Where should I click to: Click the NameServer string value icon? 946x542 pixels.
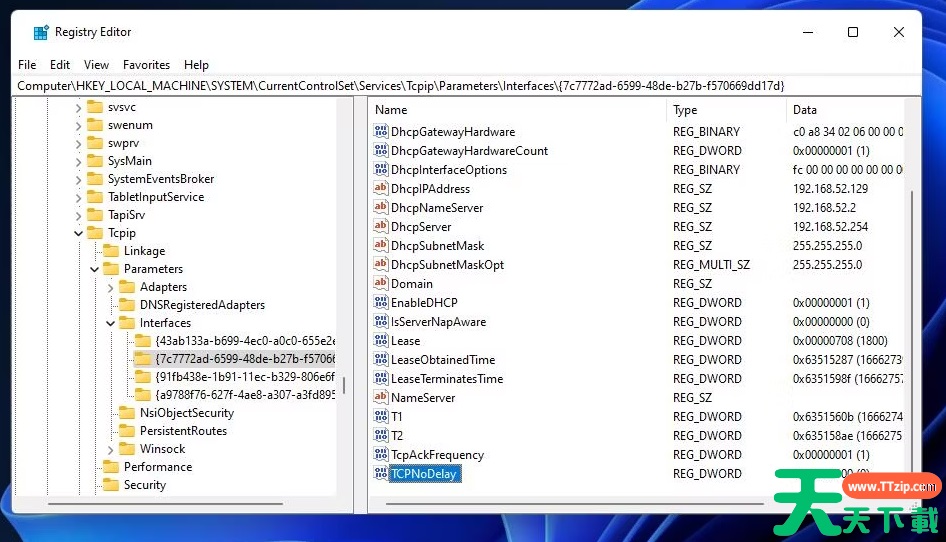coord(381,397)
